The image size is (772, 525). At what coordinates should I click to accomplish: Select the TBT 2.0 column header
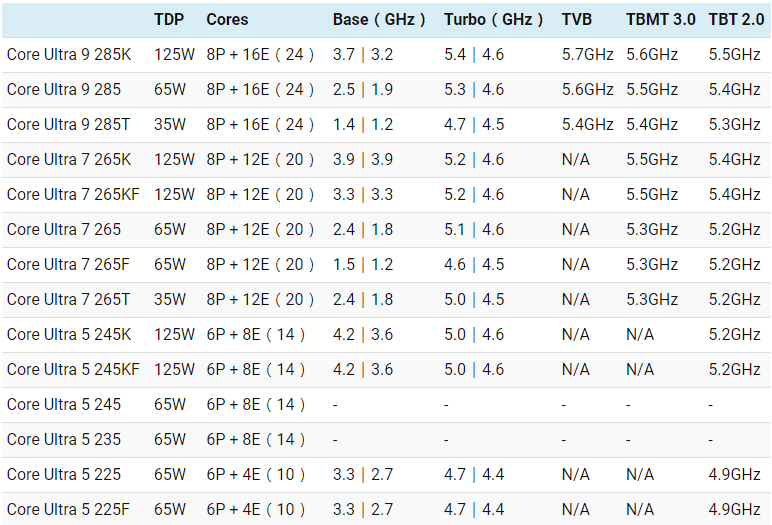tap(735, 19)
